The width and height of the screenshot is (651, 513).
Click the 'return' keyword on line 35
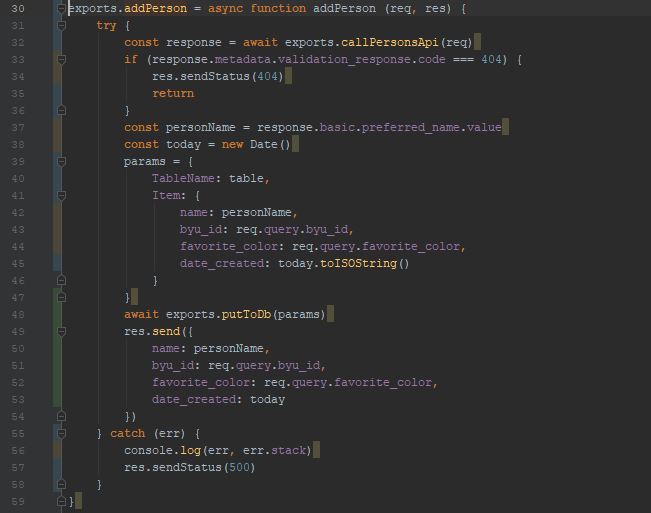pyautogui.click(x=173, y=93)
